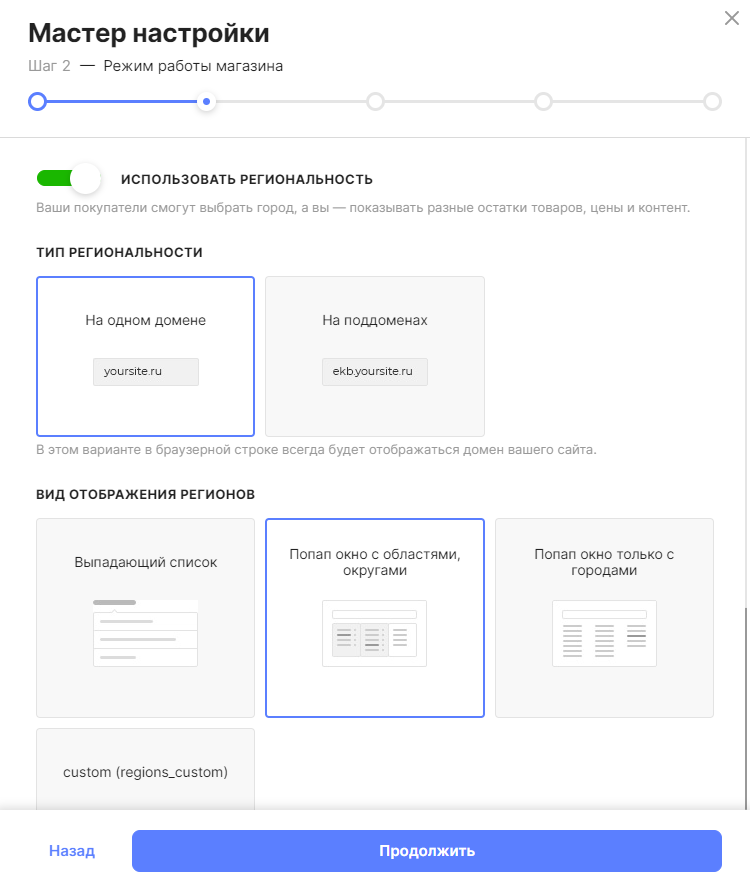
Task: Click the Мастер настройки title
Action: click(149, 33)
